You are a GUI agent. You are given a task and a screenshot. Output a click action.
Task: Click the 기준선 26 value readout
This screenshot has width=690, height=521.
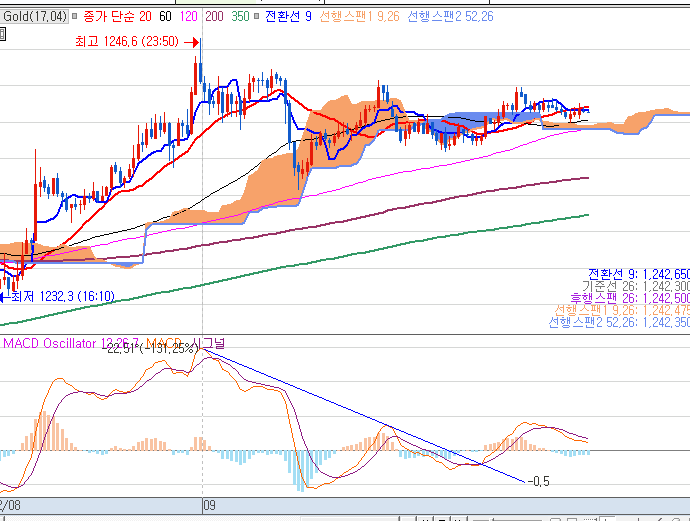pyautogui.click(x=635, y=286)
